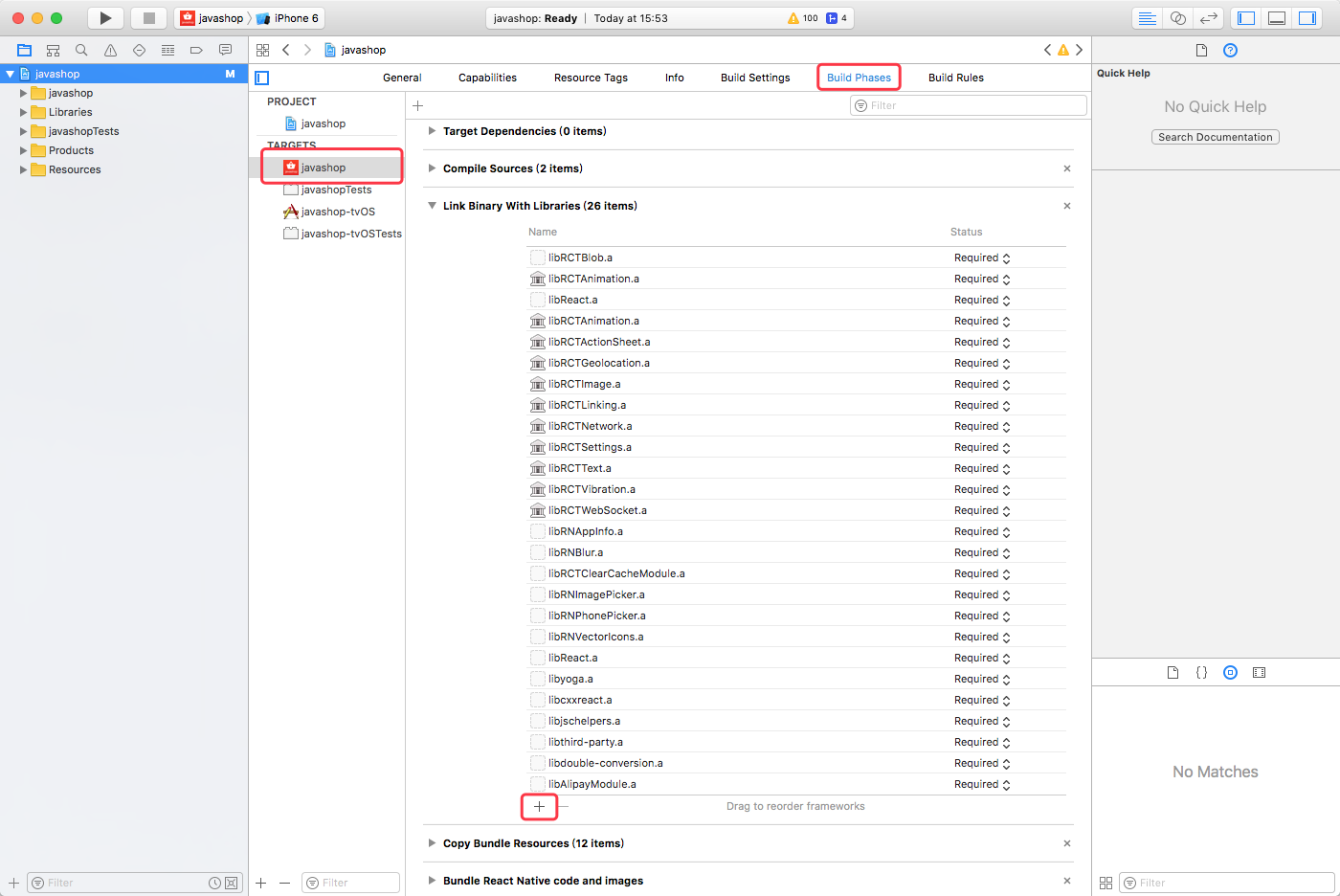Switch to the Build Settings tab
This screenshot has height=896, width=1340.
click(755, 78)
